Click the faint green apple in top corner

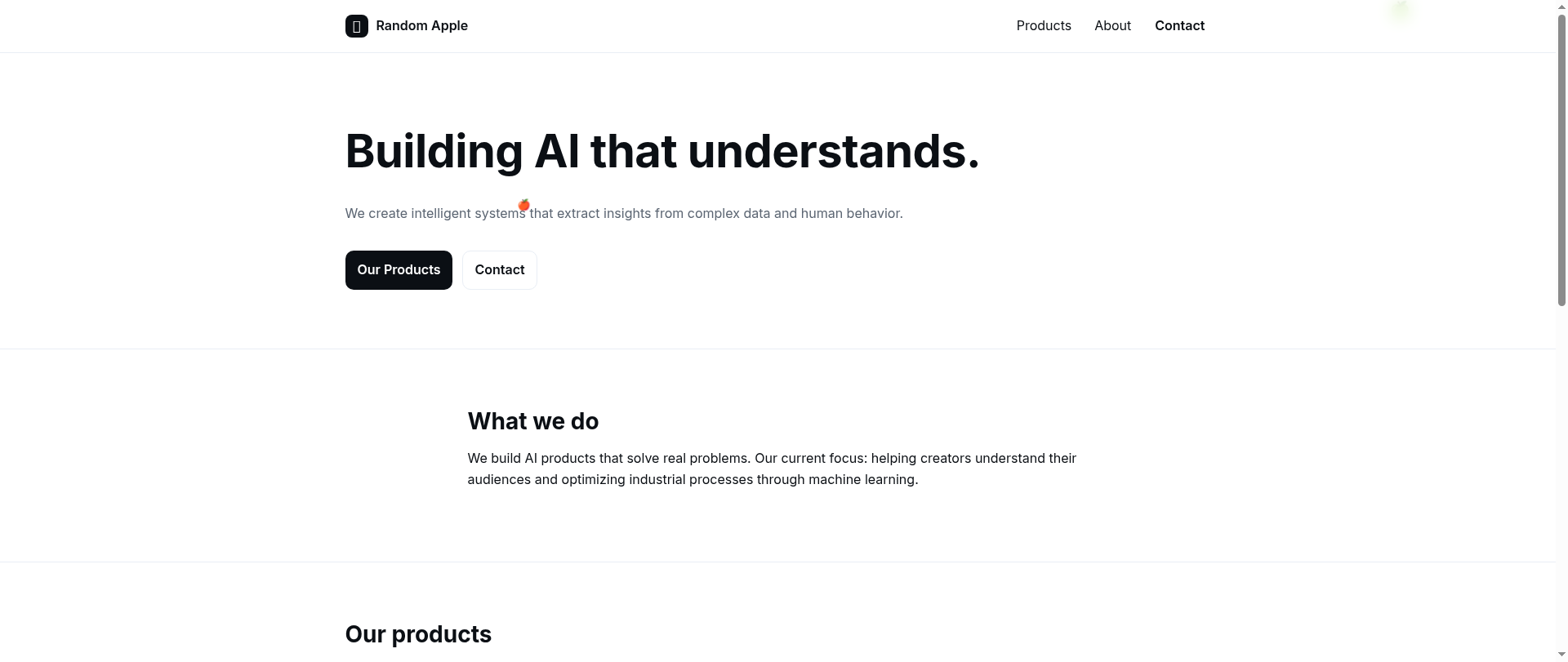(x=1401, y=9)
